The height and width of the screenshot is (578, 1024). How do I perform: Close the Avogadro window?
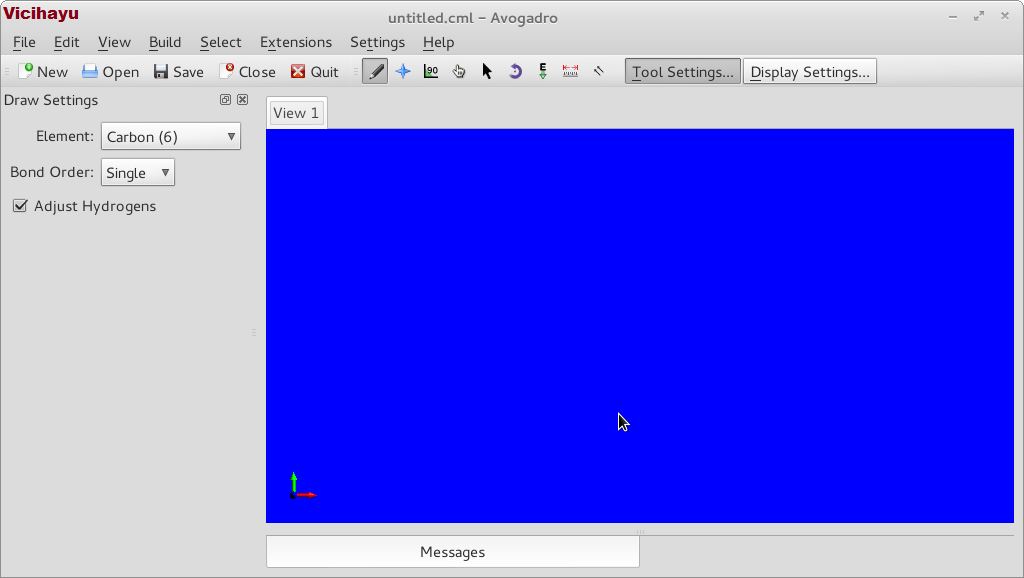pyautogui.click(x=1005, y=16)
